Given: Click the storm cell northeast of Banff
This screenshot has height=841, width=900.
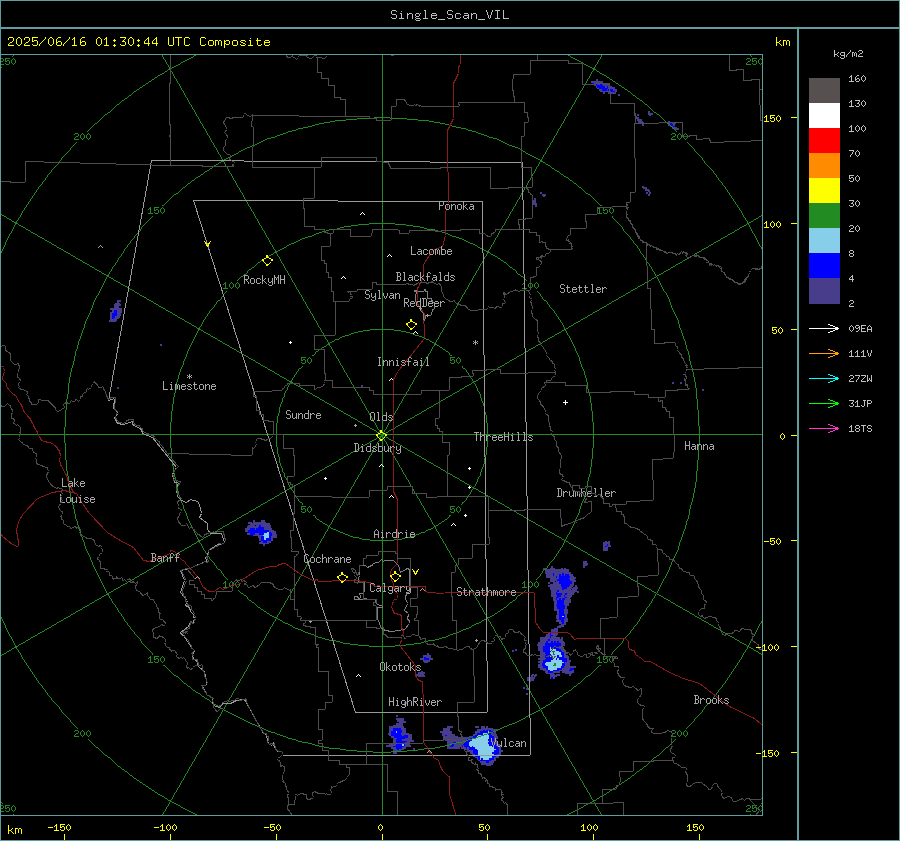Looking at the screenshot, I should pos(261,532).
